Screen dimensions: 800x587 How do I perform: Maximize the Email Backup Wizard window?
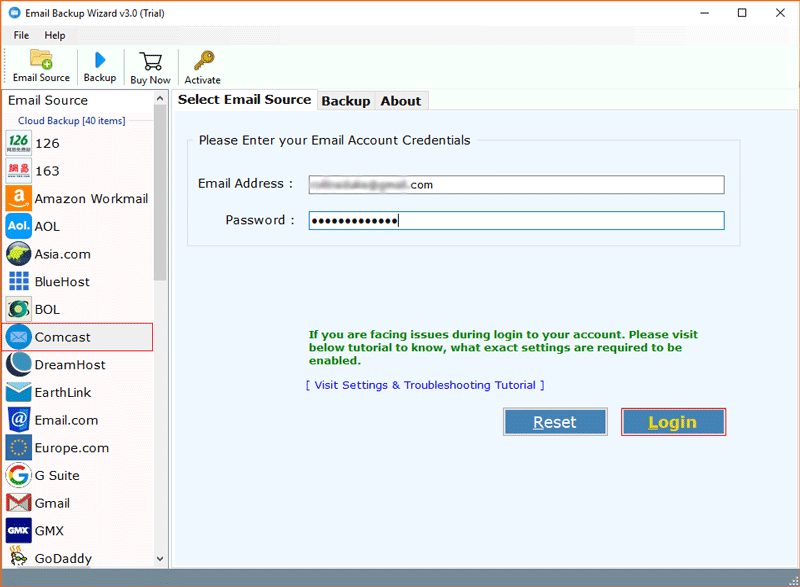pyautogui.click(x=742, y=13)
